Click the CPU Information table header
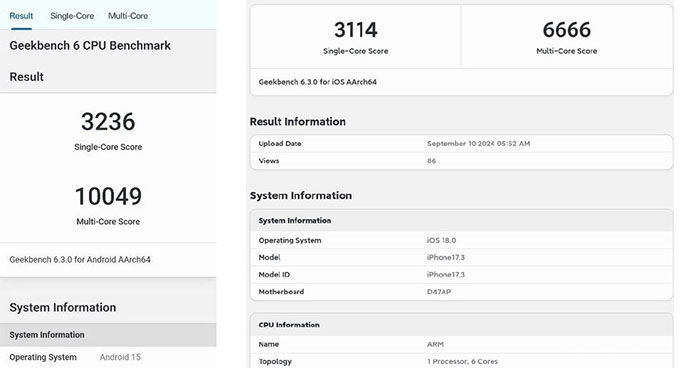The width and height of the screenshot is (680, 368). 461,325
